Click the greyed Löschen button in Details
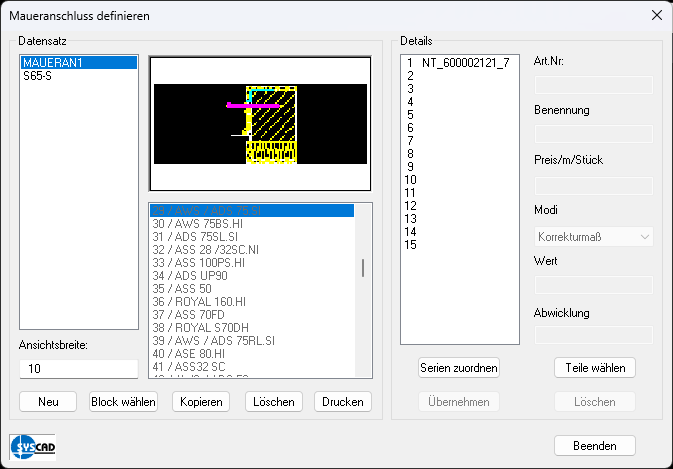This screenshot has width=673, height=469. (x=595, y=402)
